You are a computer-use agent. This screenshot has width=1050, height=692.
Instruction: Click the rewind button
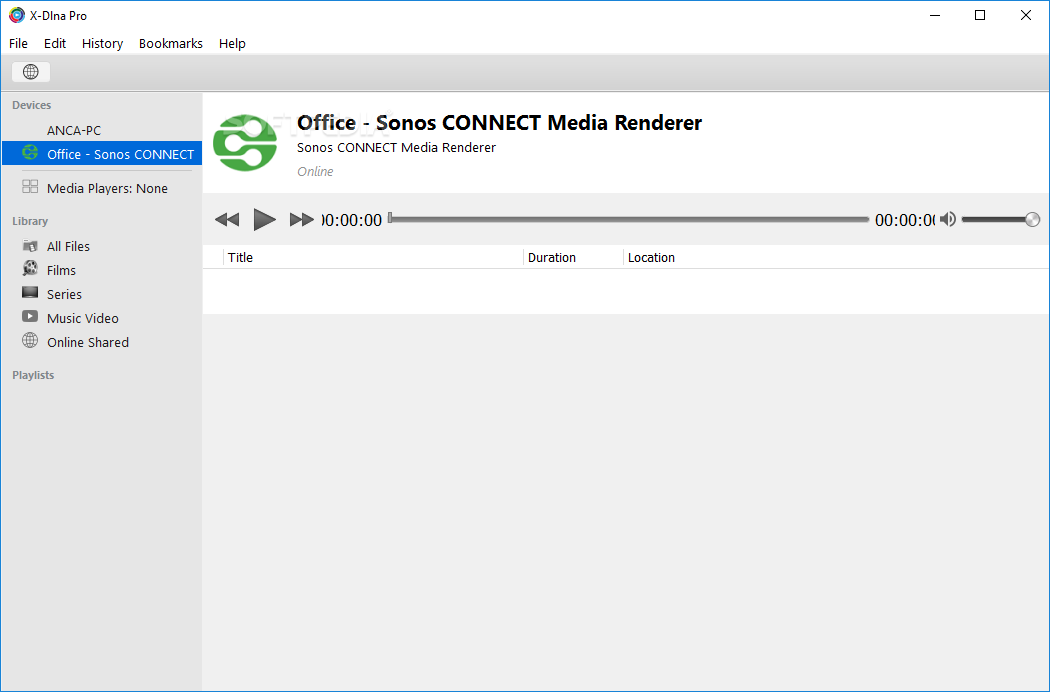coord(227,220)
